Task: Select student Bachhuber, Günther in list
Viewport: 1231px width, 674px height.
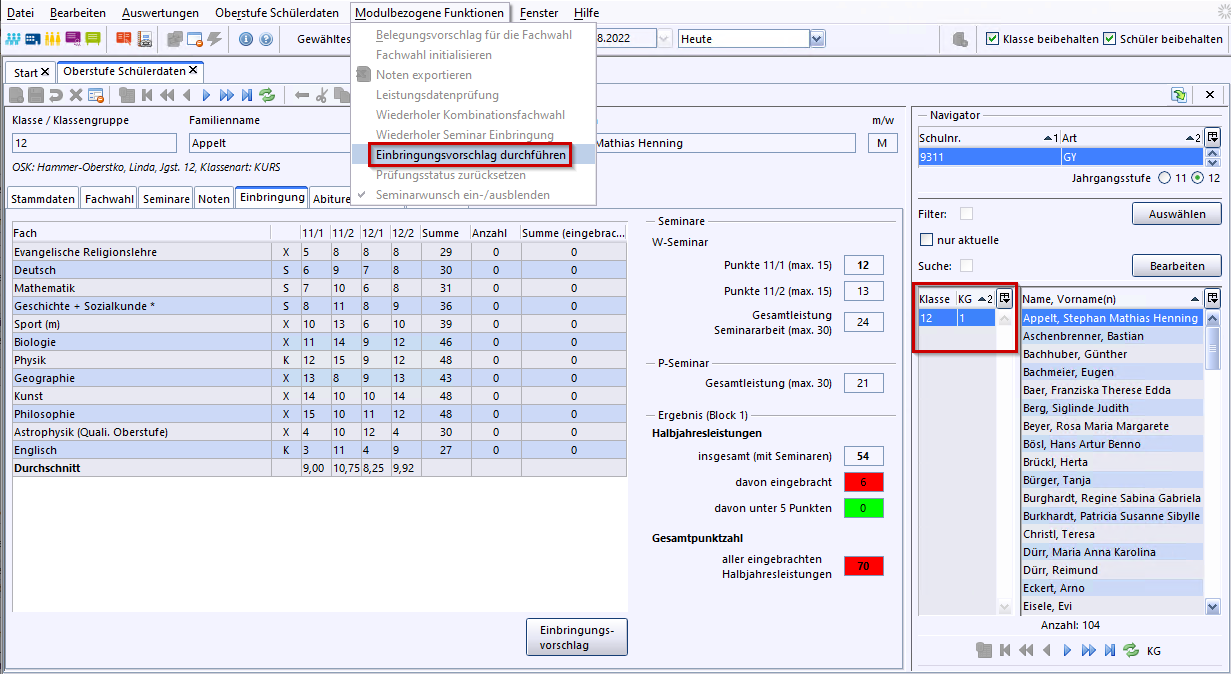Action: [x=1112, y=354]
